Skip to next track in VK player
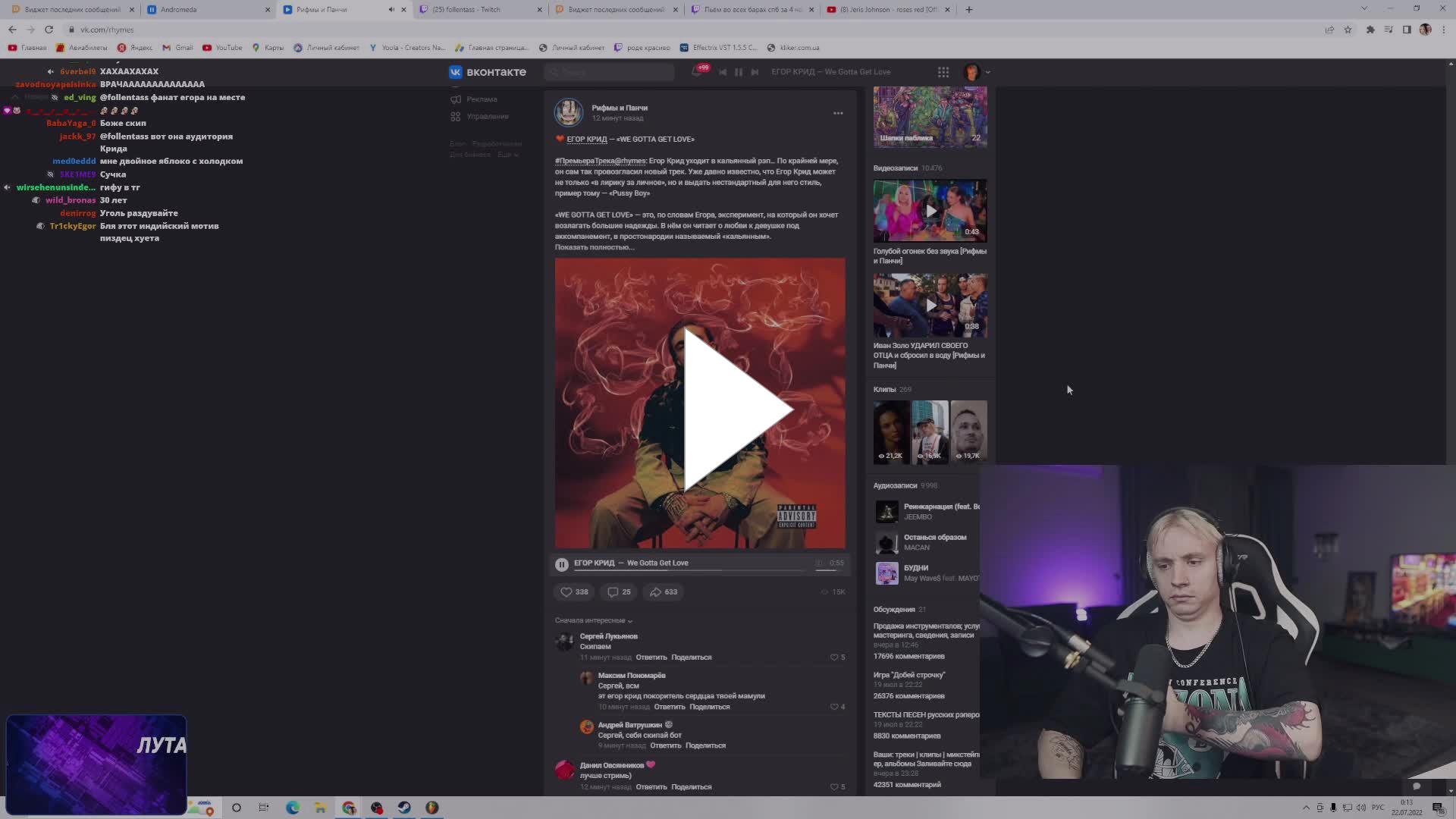The width and height of the screenshot is (1456, 819). [754, 72]
